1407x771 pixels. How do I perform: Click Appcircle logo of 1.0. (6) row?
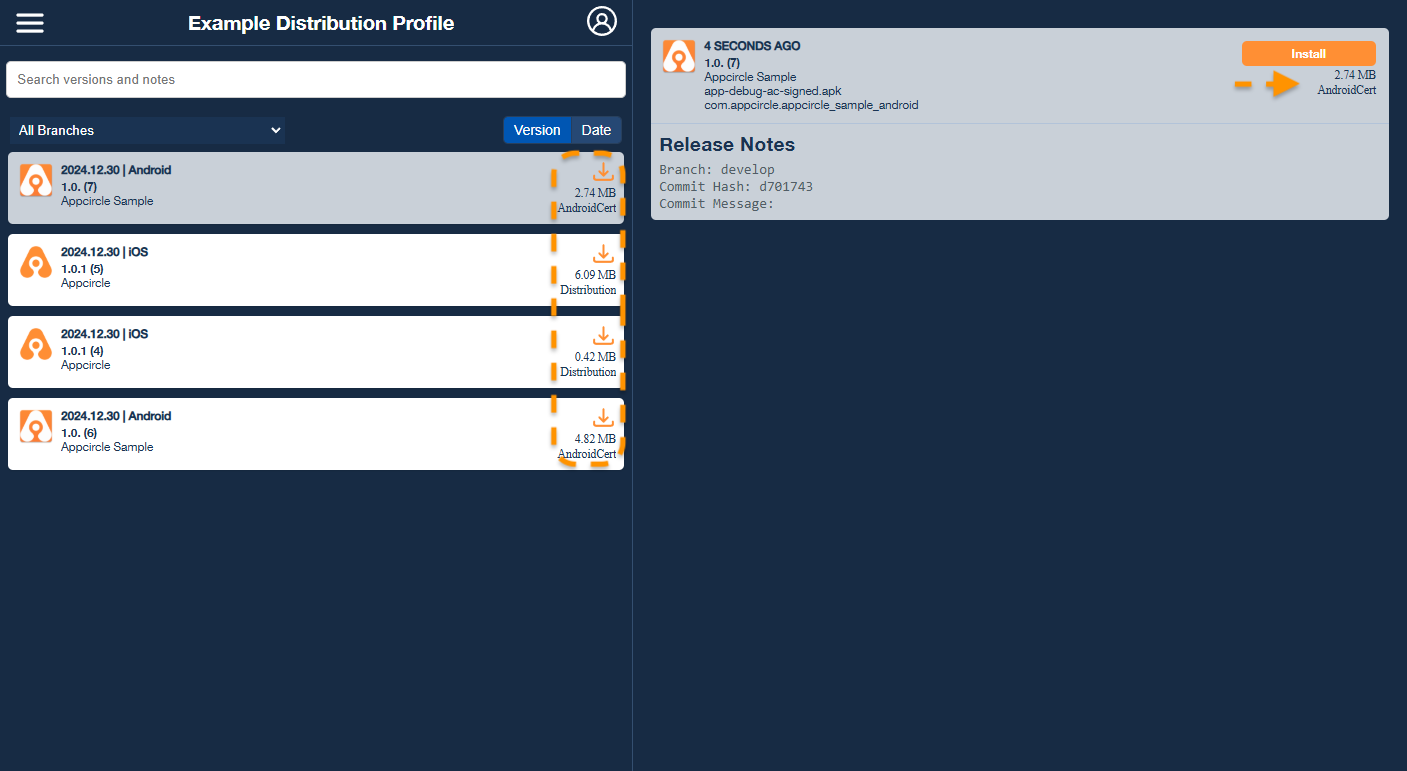[36, 426]
